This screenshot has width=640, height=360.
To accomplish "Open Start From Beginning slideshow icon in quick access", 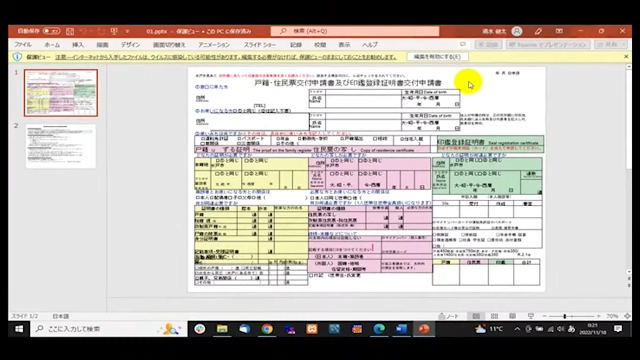I will point(114,31).
